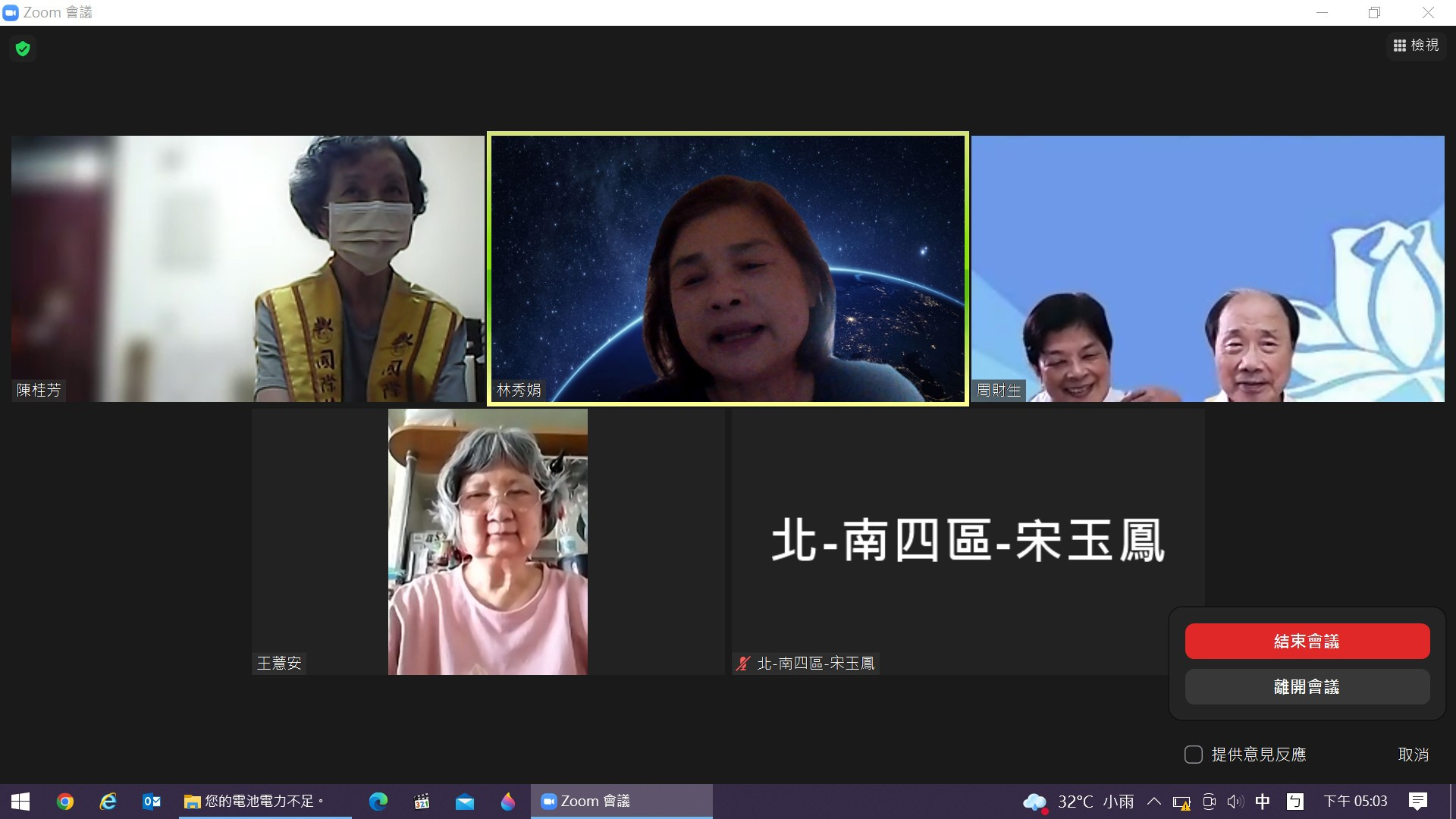Select 林秀娟's active speaker video tile
The image size is (1456, 819).
coord(727,269)
